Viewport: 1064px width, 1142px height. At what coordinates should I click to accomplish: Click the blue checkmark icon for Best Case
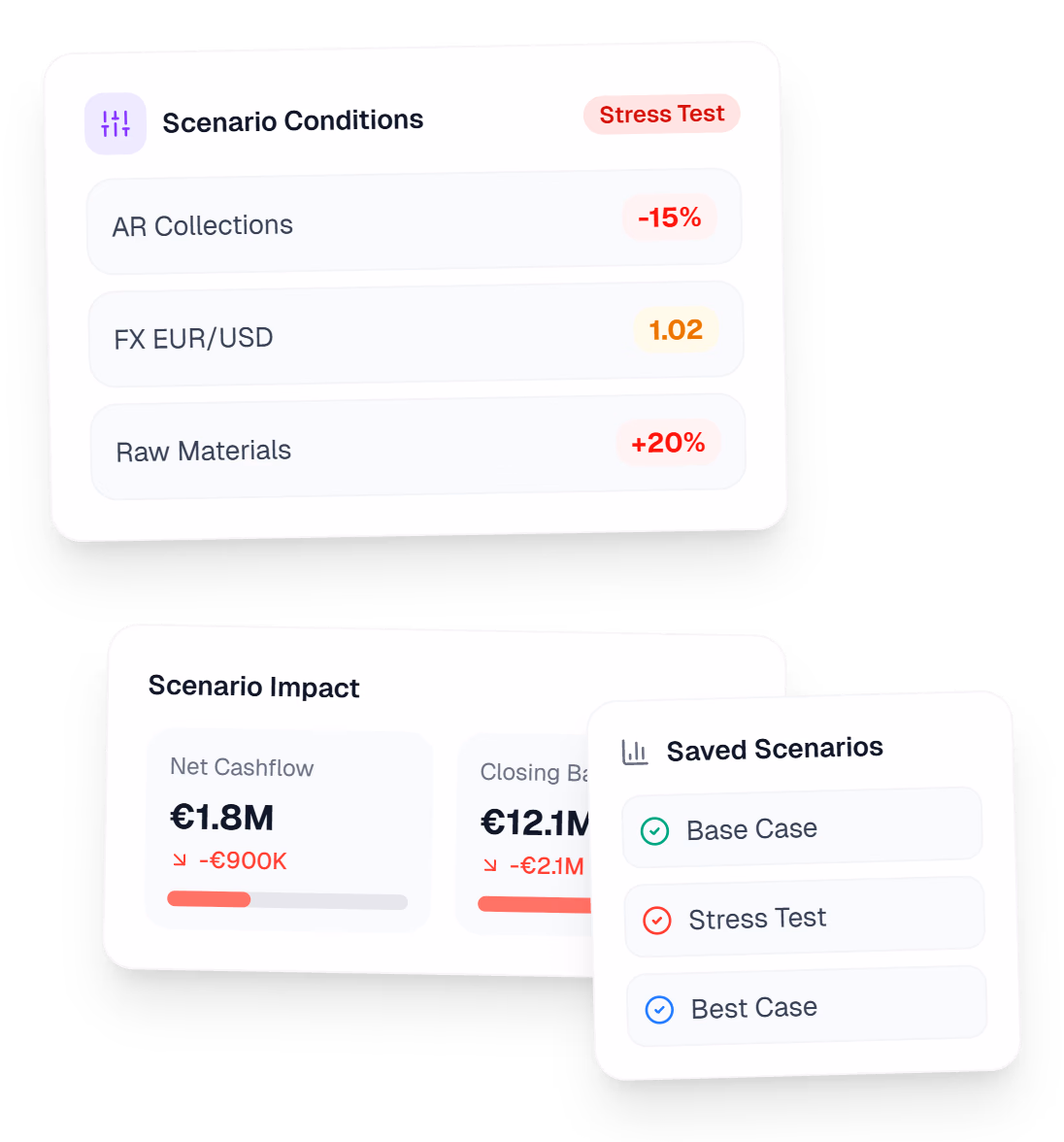pyautogui.click(x=658, y=1009)
